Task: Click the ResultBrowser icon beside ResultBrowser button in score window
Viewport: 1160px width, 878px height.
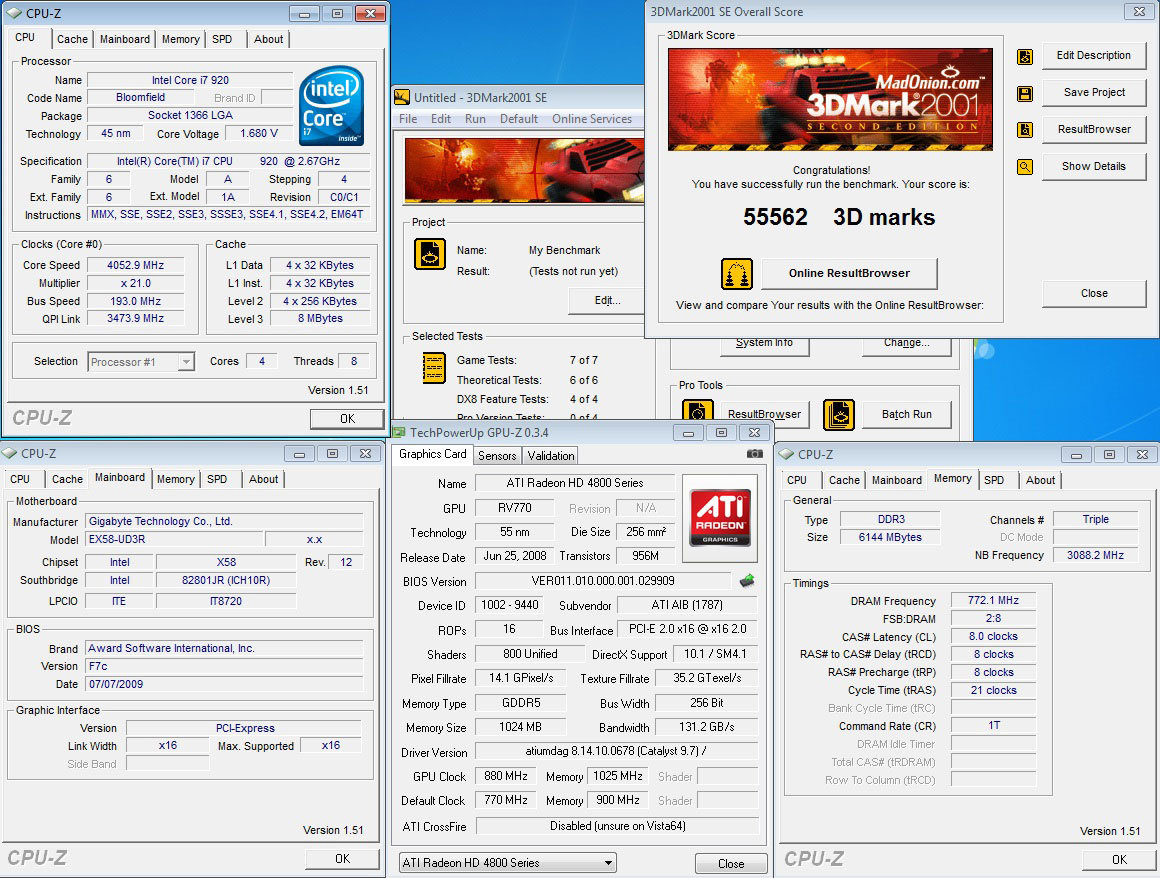Action: (x=1025, y=130)
